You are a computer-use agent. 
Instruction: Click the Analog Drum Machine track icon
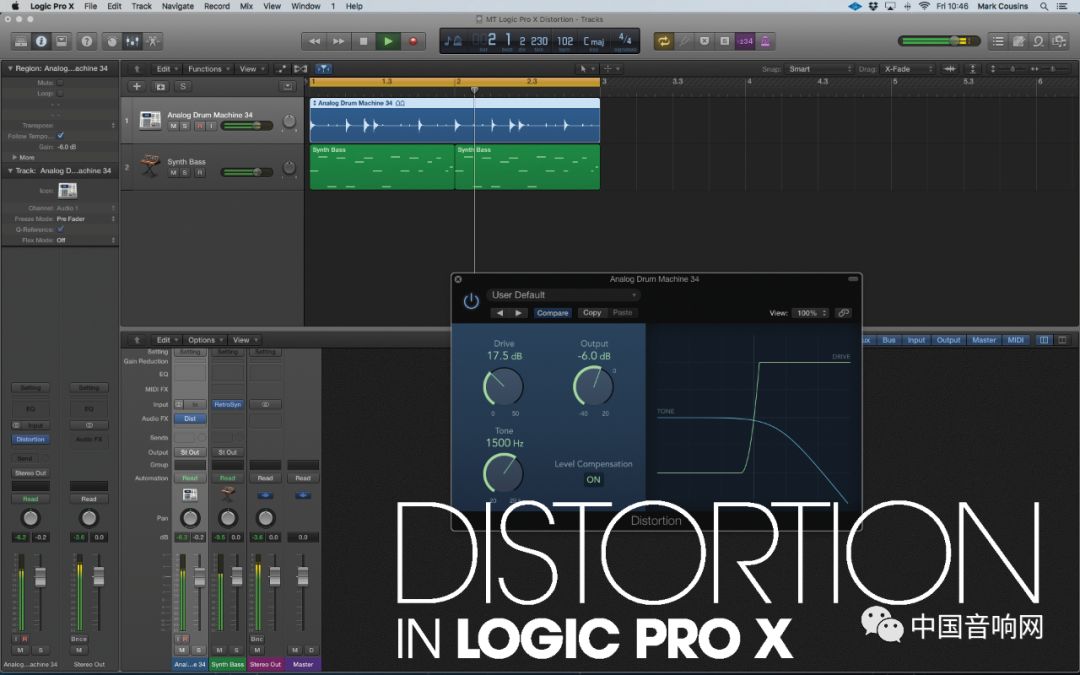(x=150, y=120)
